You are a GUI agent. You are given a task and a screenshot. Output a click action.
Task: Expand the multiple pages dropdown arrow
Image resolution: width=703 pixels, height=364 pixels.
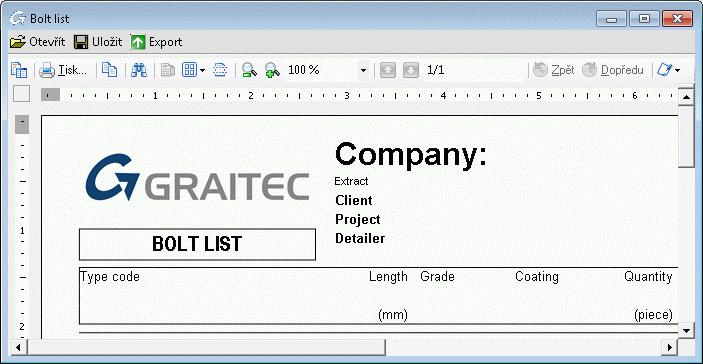tap(202, 70)
